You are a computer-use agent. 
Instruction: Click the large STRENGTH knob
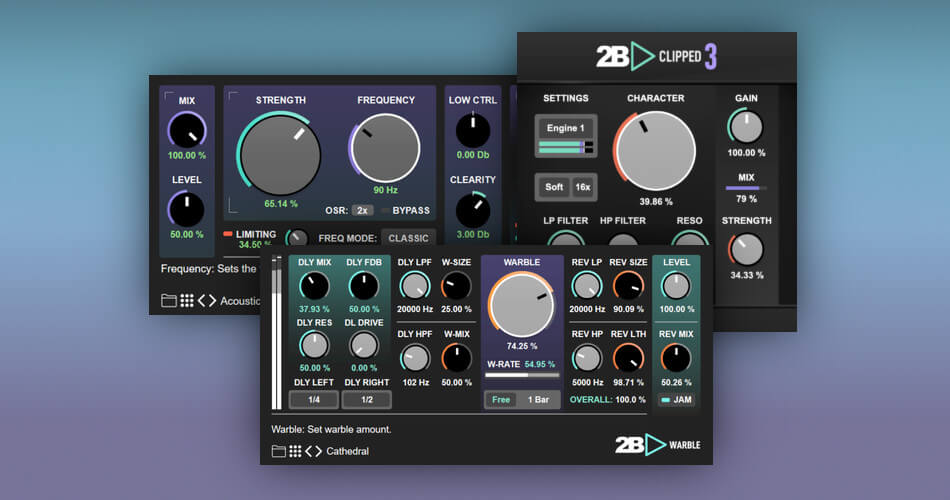[280, 155]
